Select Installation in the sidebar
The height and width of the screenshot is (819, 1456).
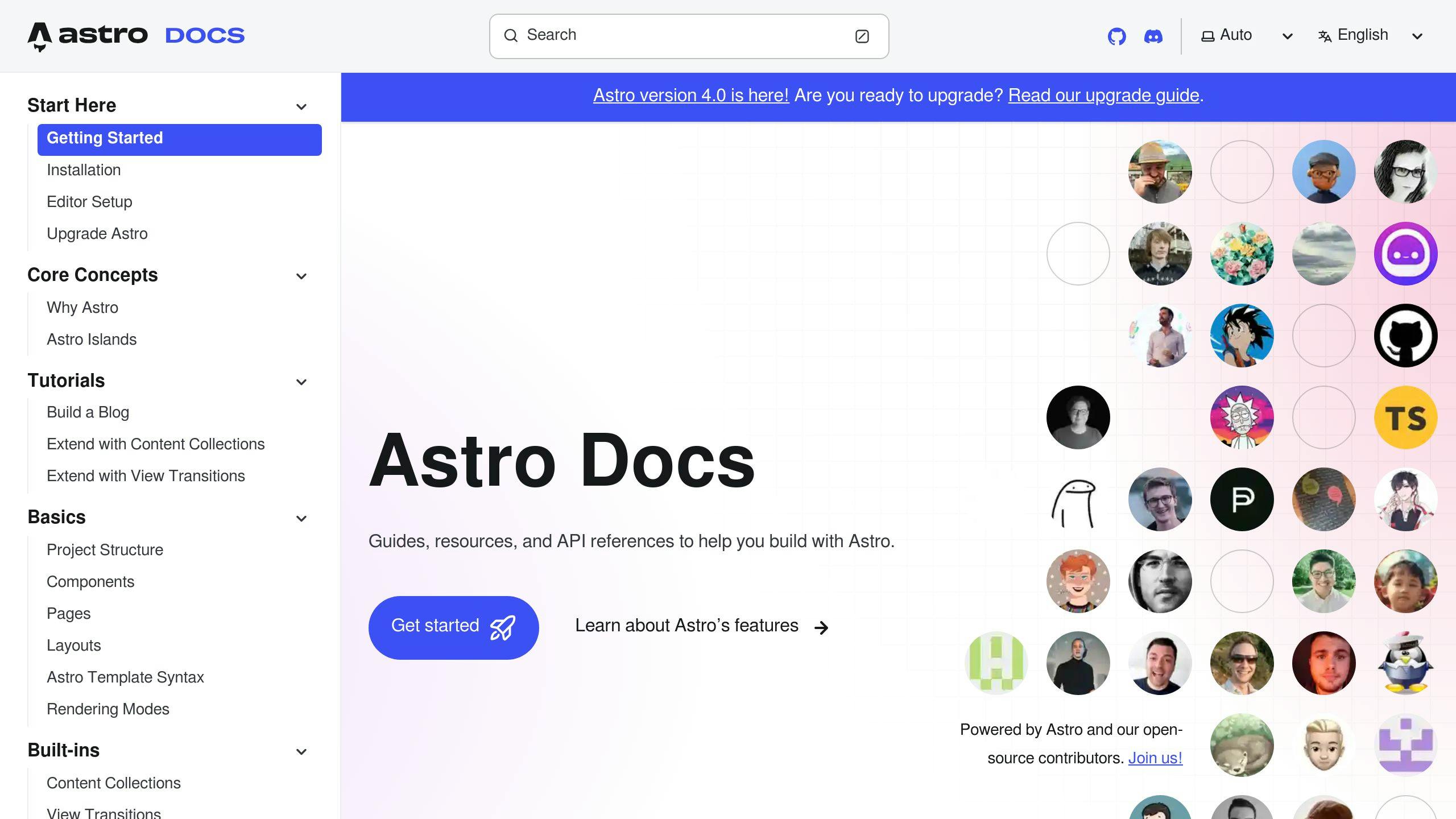pyautogui.click(x=84, y=169)
